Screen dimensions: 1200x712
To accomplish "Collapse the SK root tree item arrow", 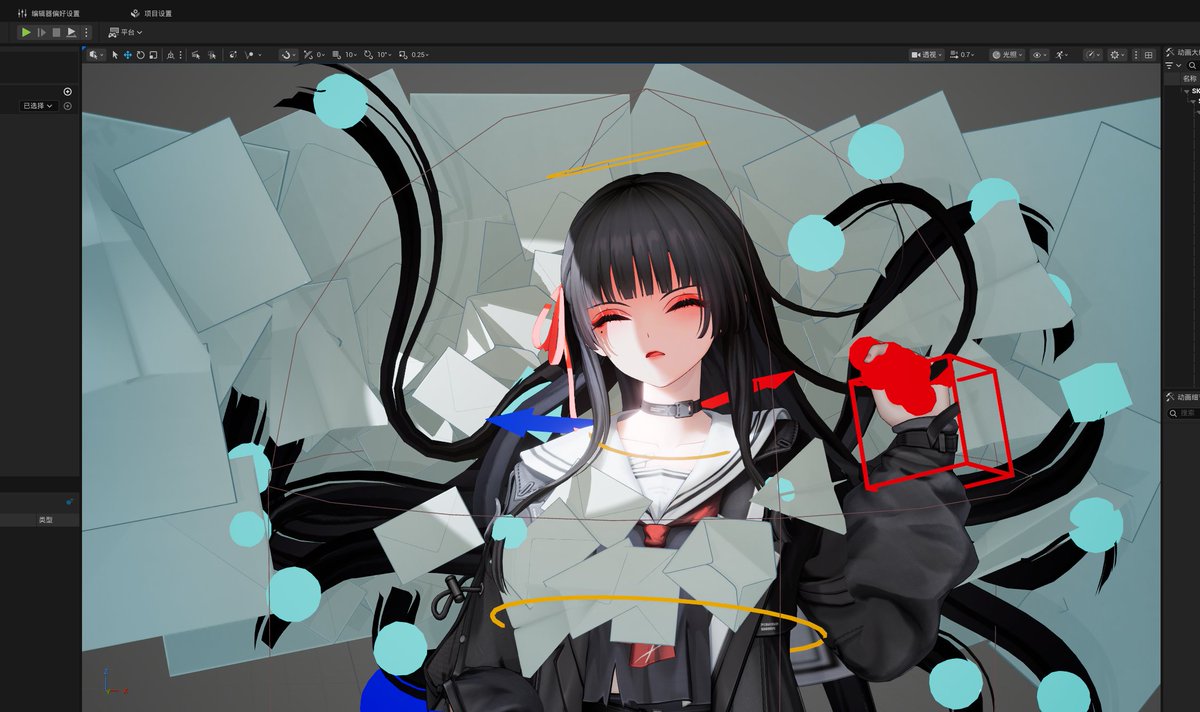I will [x=1186, y=90].
